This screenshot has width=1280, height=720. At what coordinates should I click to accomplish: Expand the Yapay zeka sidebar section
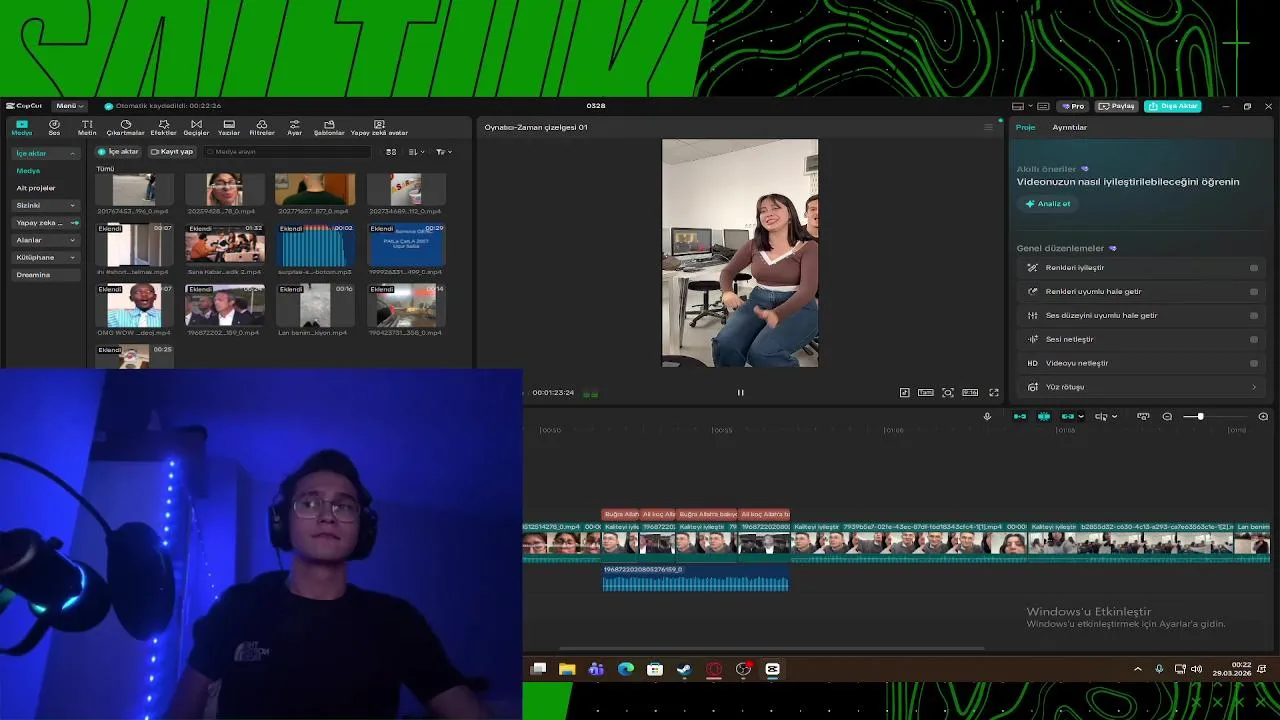pos(45,222)
